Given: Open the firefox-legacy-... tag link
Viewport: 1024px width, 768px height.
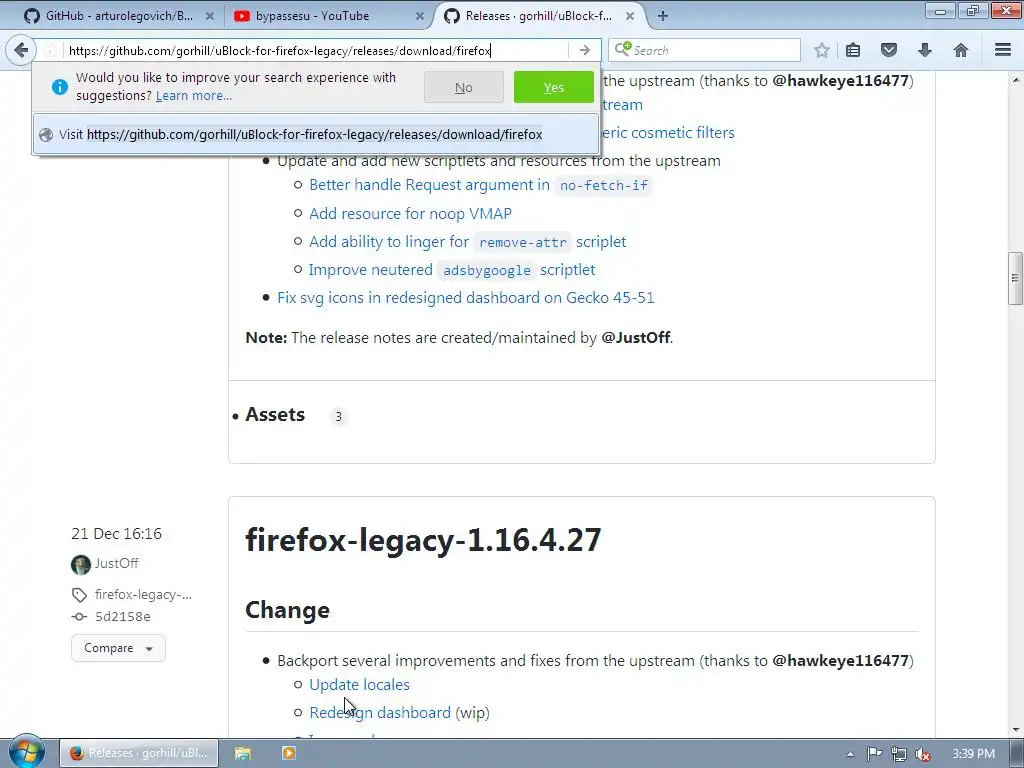Looking at the screenshot, I should [143, 595].
